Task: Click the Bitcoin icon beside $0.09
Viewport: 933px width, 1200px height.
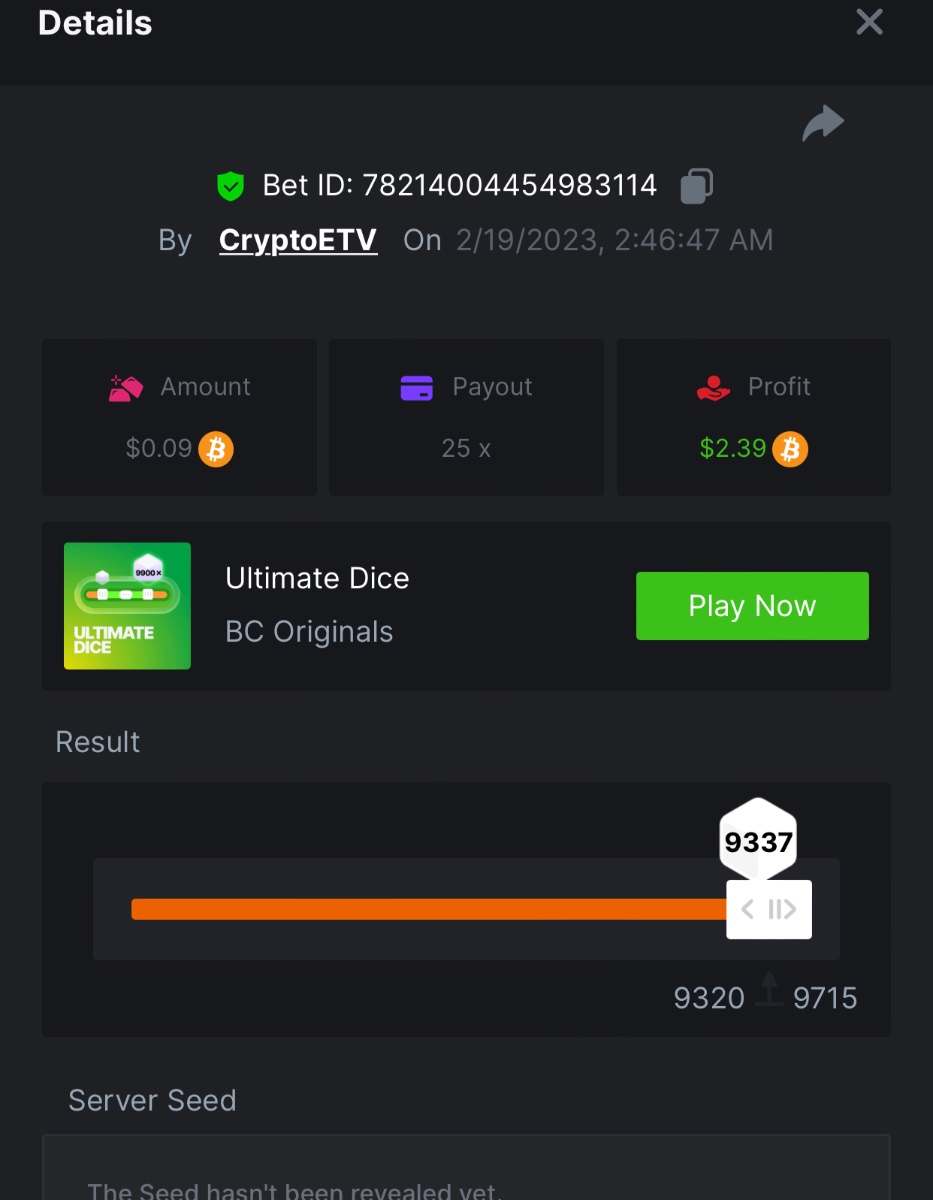Action: click(215, 449)
